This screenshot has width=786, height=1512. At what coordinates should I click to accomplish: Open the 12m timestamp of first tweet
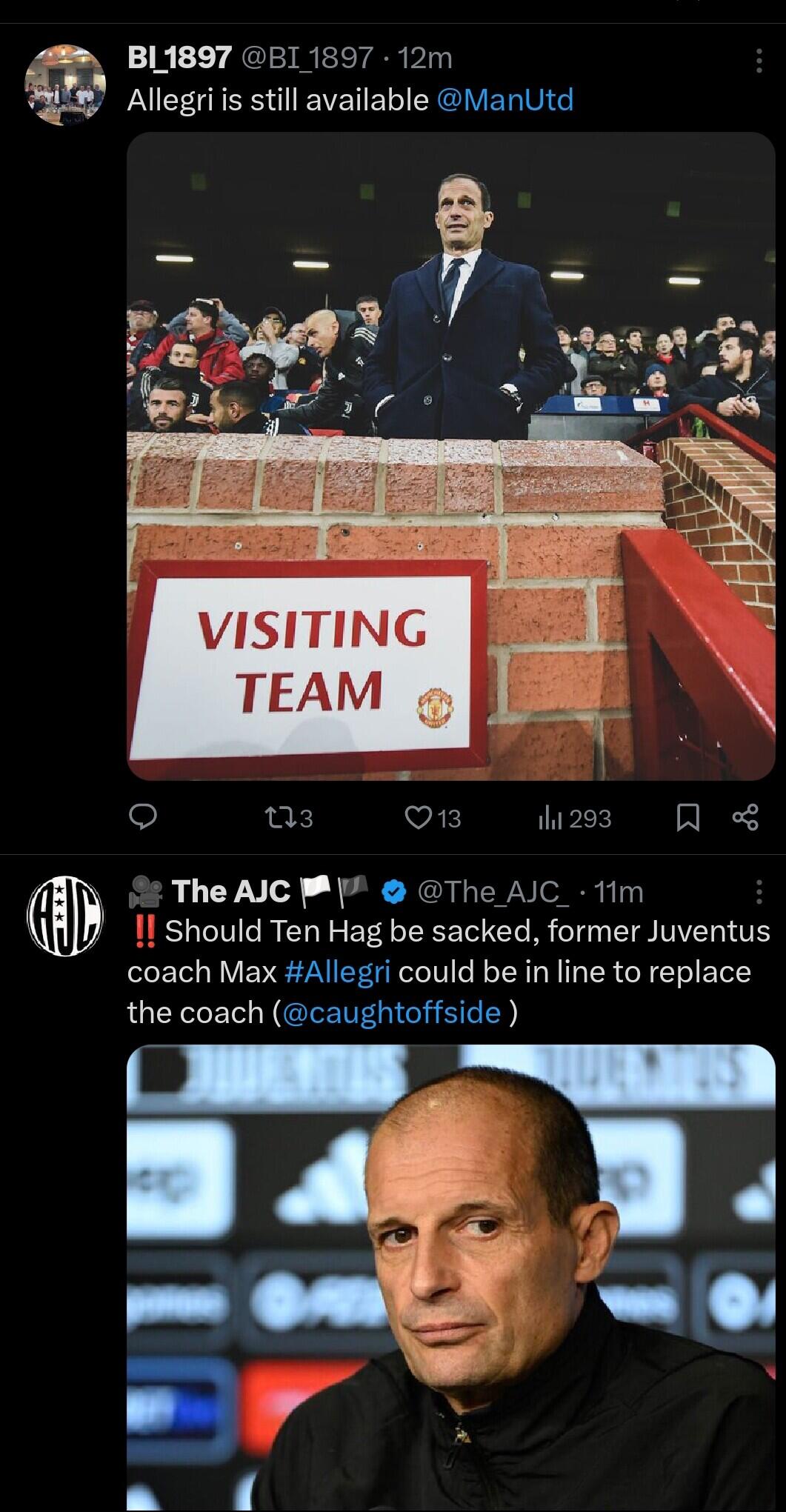click(x=425, y=57)
